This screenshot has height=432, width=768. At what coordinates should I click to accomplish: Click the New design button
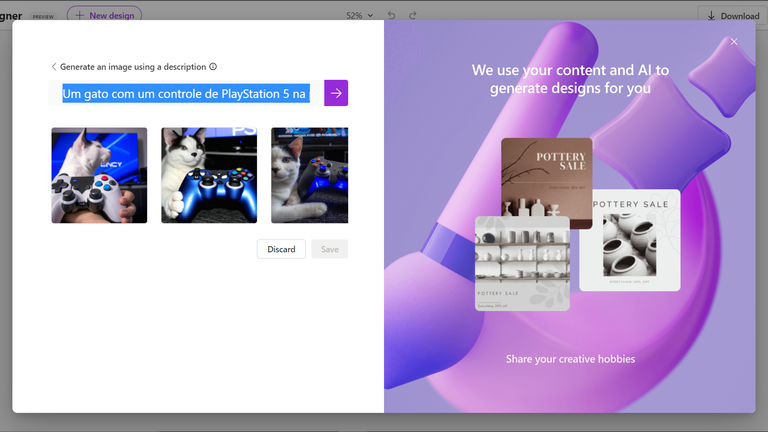click(104, 15)
